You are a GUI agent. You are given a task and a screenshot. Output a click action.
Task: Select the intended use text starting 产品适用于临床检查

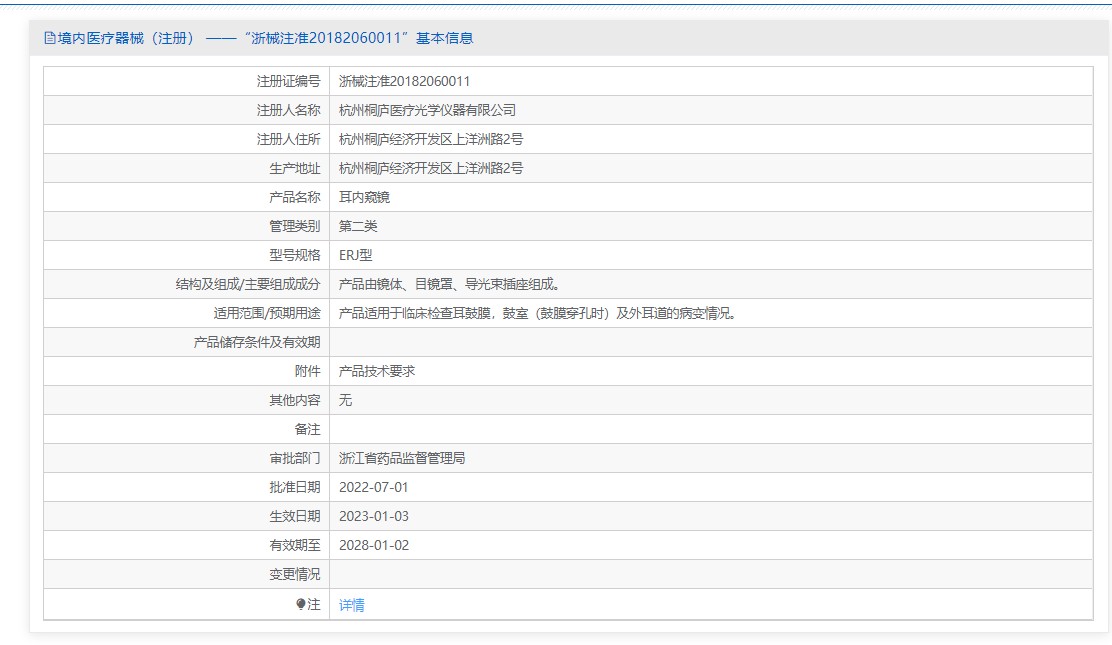(540, 314)
